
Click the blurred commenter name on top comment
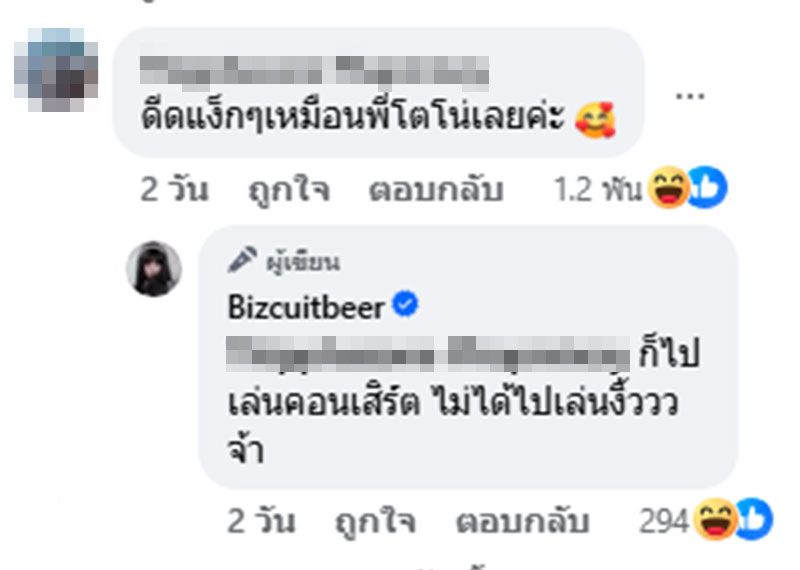[x=314, y=70]
